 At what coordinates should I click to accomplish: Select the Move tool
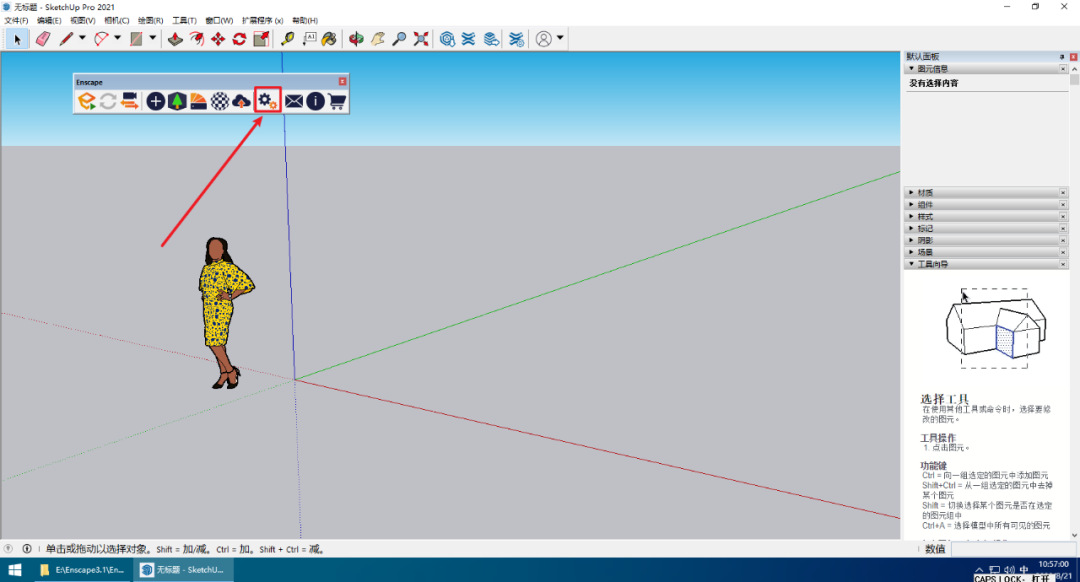pyautogui.click(x=218, y=39)
